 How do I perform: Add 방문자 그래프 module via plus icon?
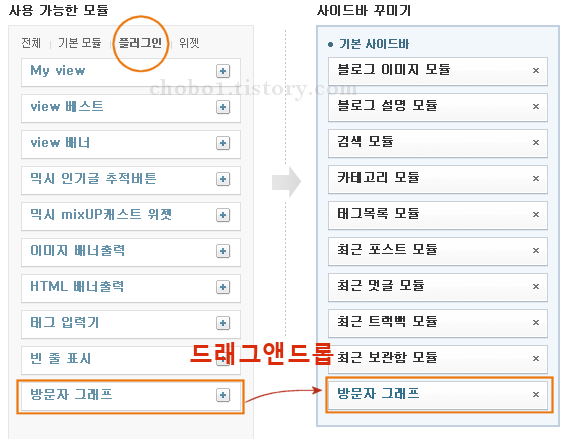[x=223, y=395]
